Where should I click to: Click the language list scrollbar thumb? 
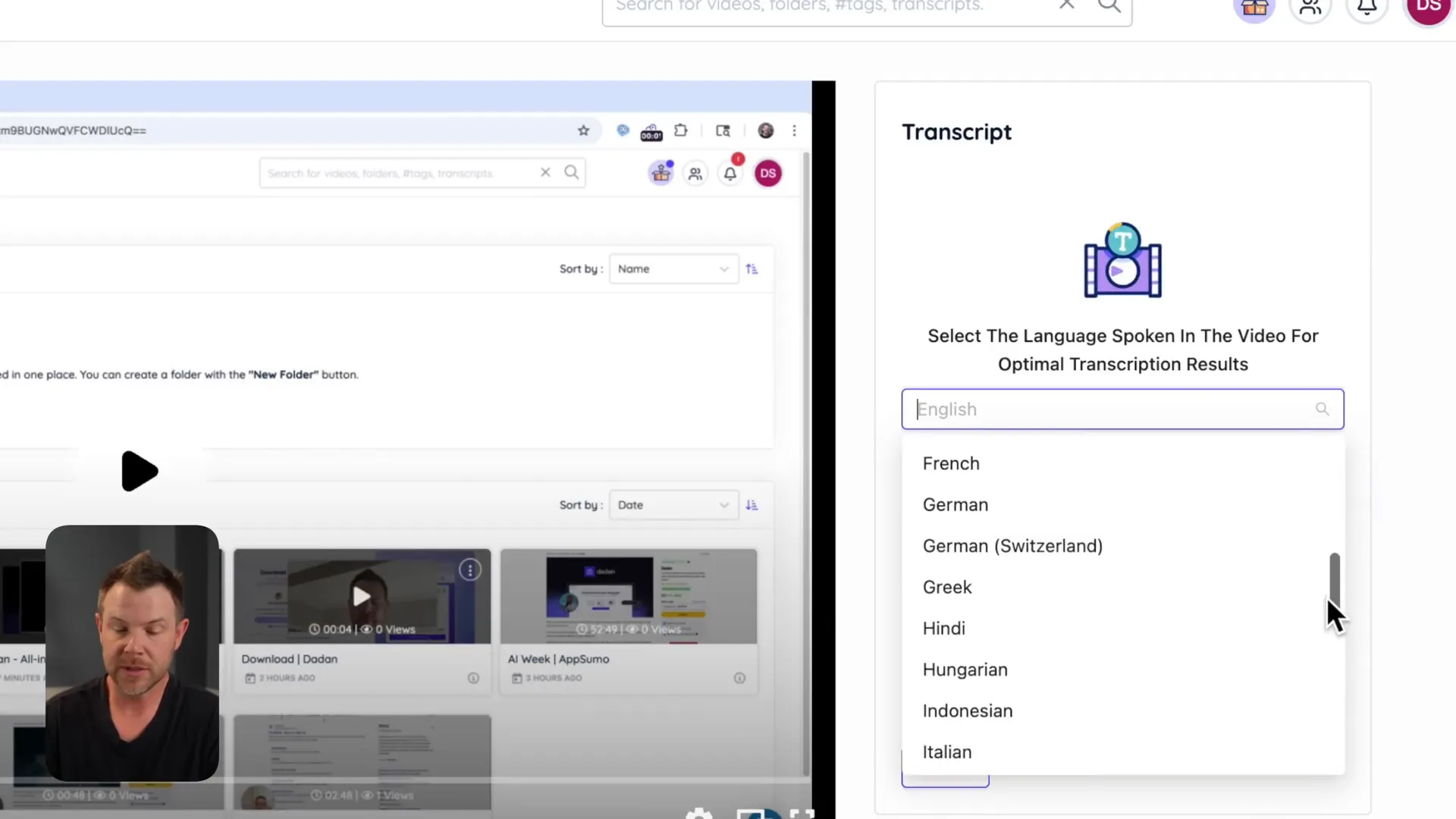1335,580
